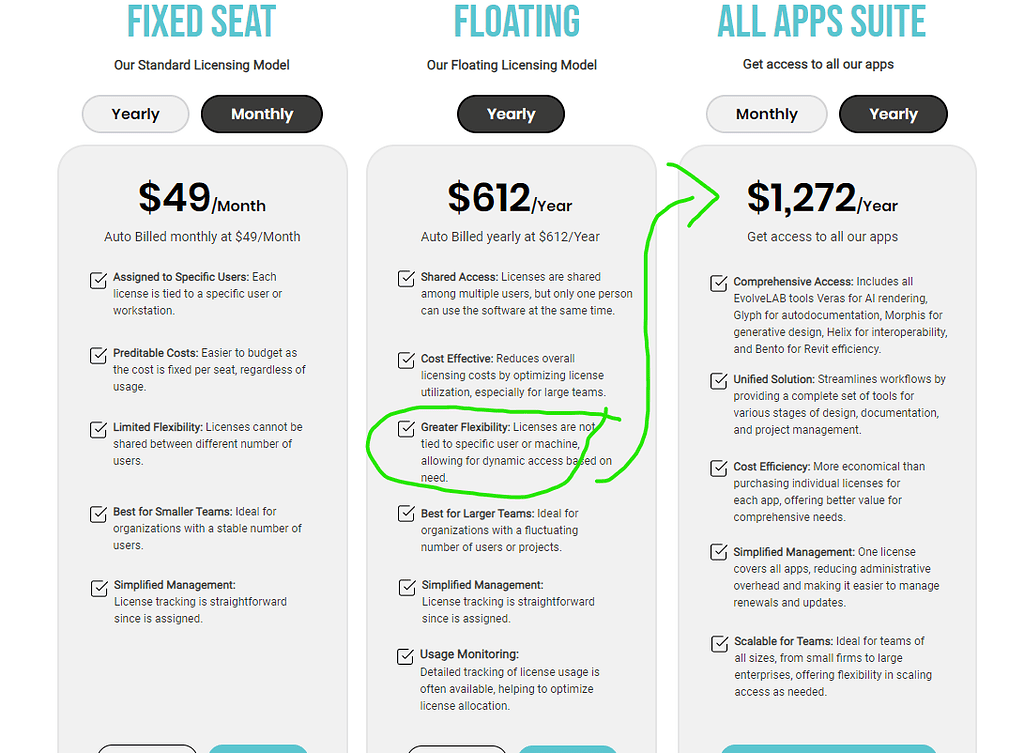The width and height of the screenshot is (1024, 753).
Task: Toggle Yearly billing for Floating plan
Action: tap(510, 113)
